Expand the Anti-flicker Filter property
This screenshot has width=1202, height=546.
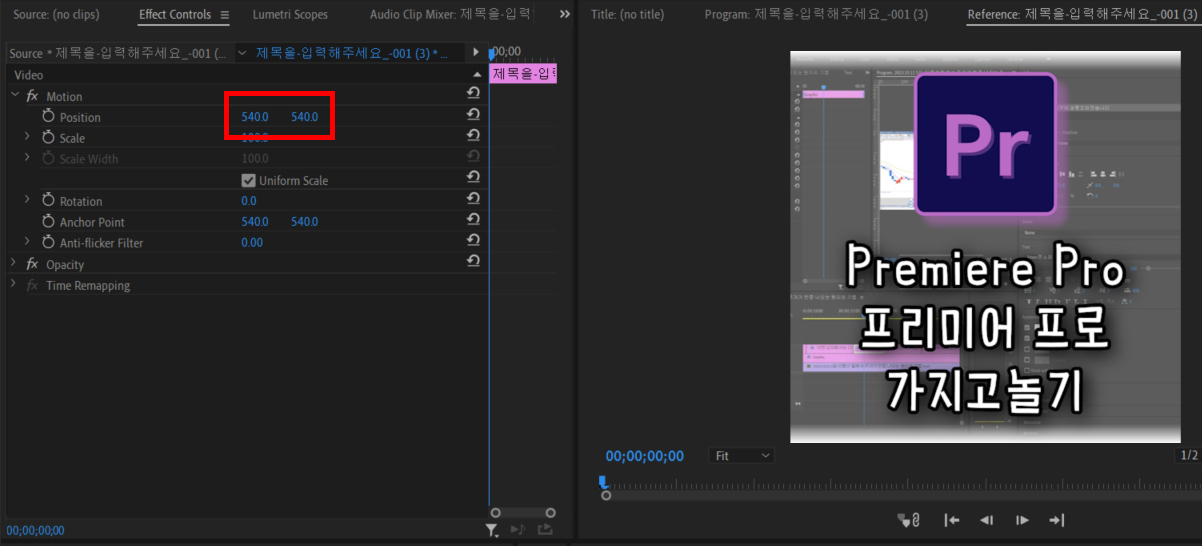click(28, 243)
